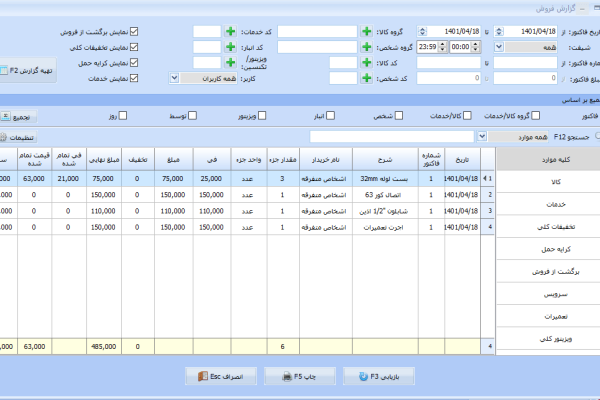600x400 pixels.
Task: Click the شرح column header
Action: point(385,160)
